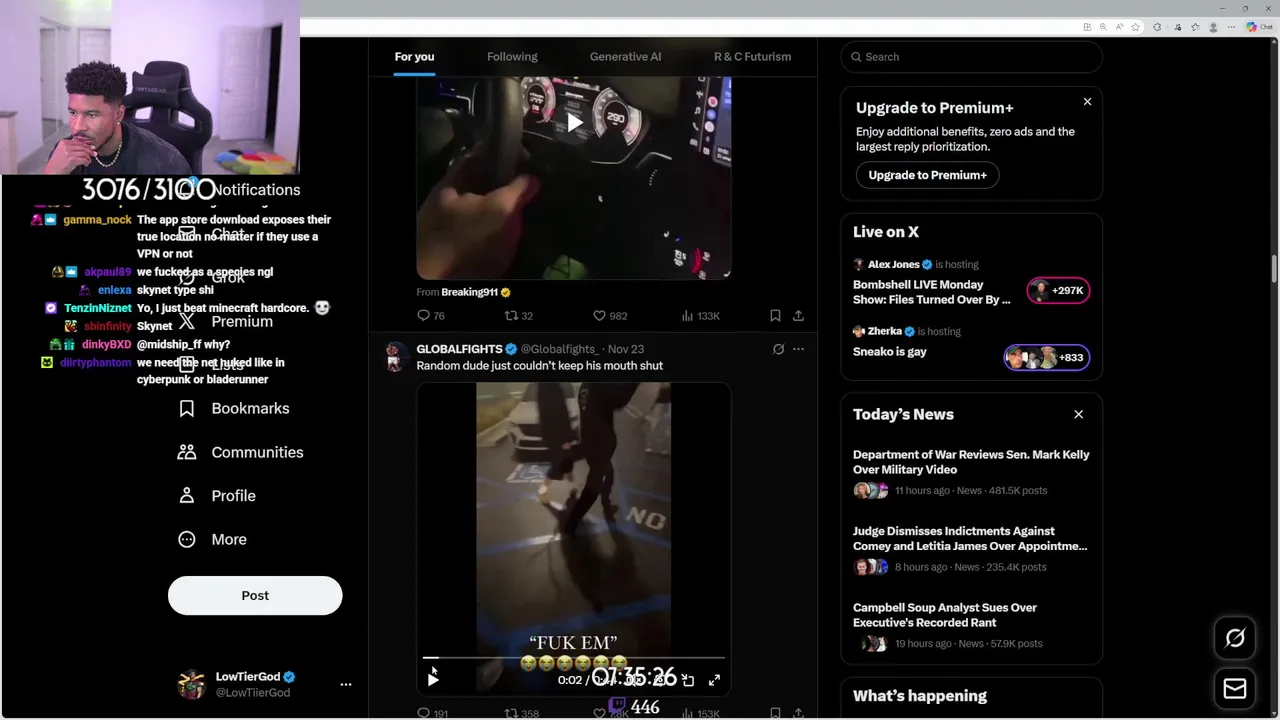Open the browser extensions puzzle icon

[1158, 27]
